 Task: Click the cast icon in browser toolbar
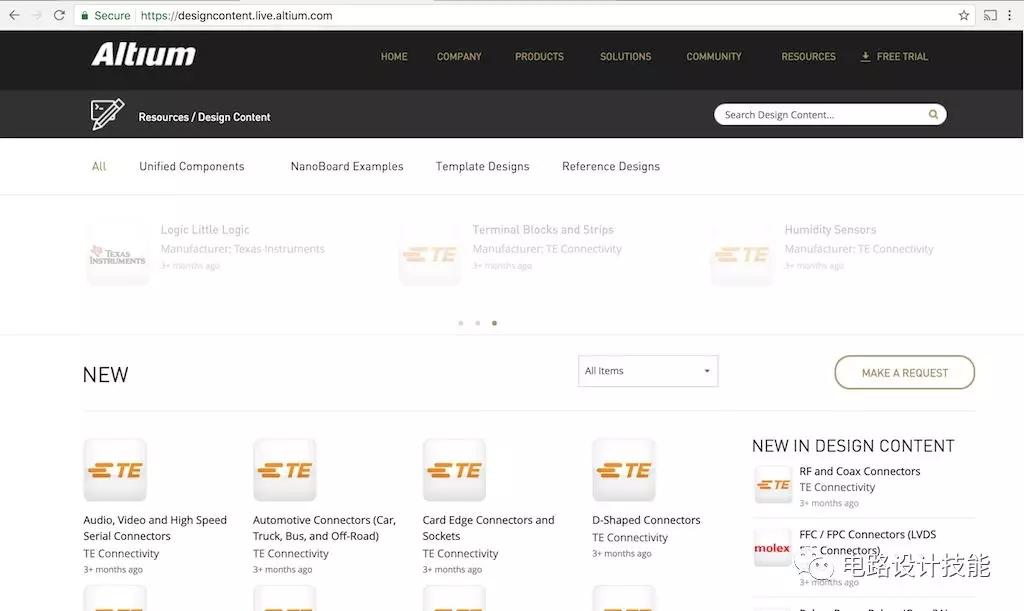tap(990, 15)
